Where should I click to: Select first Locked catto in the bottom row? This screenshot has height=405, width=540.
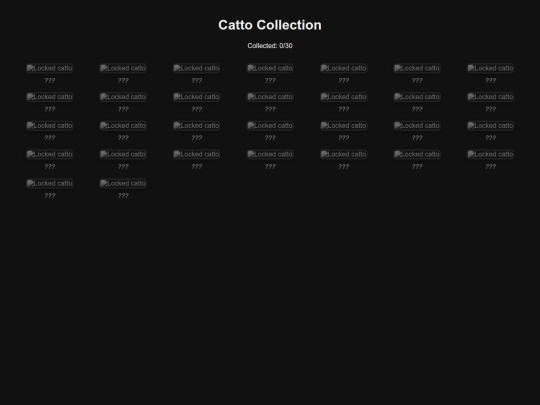tap(50, 183)
